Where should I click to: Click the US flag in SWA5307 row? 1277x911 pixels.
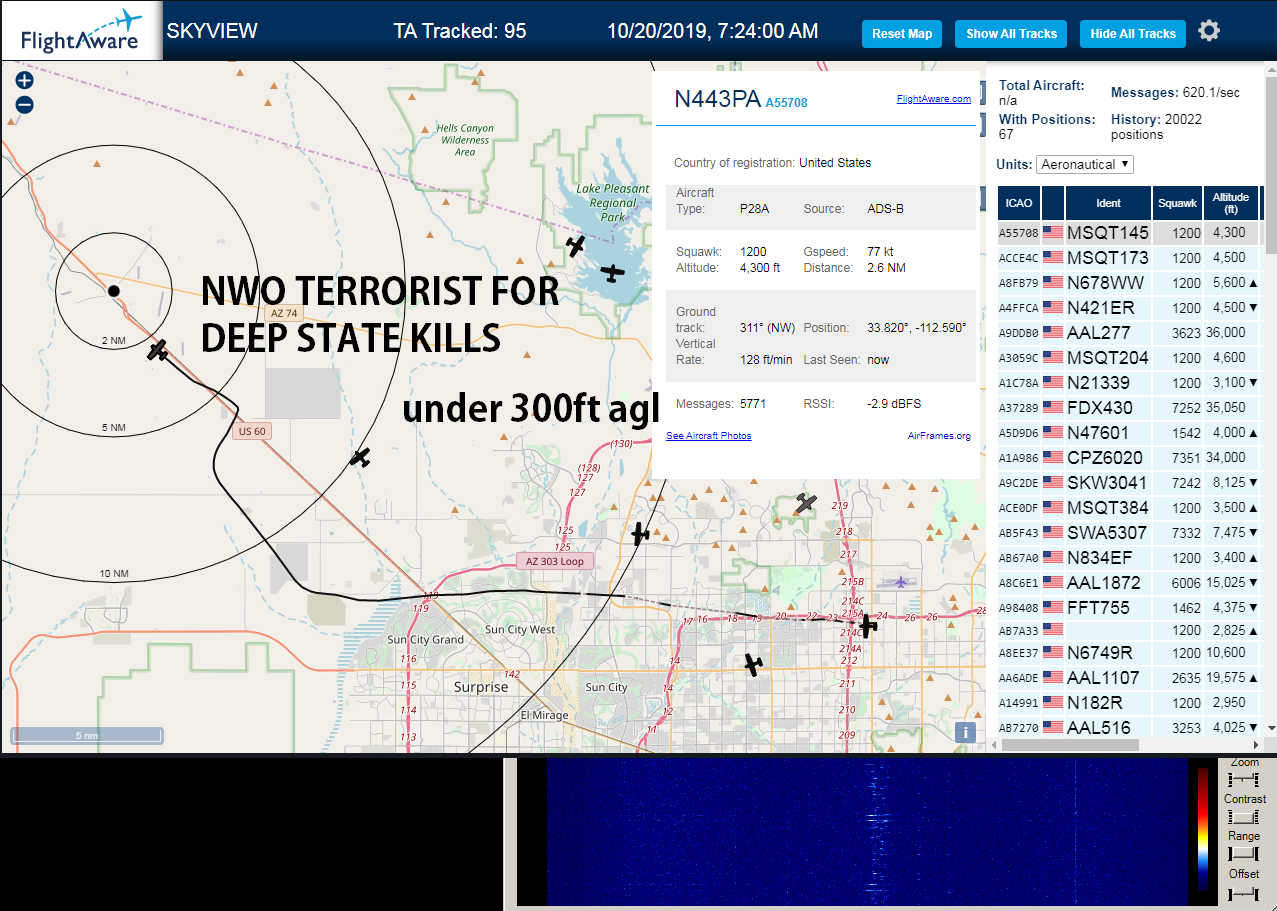point(1052,533)
